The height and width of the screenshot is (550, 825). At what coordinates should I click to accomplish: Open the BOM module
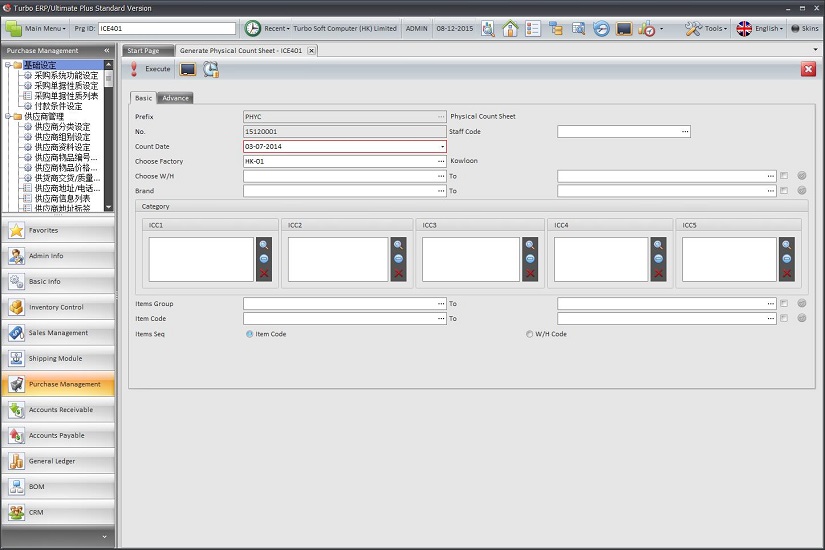[58, 487]
